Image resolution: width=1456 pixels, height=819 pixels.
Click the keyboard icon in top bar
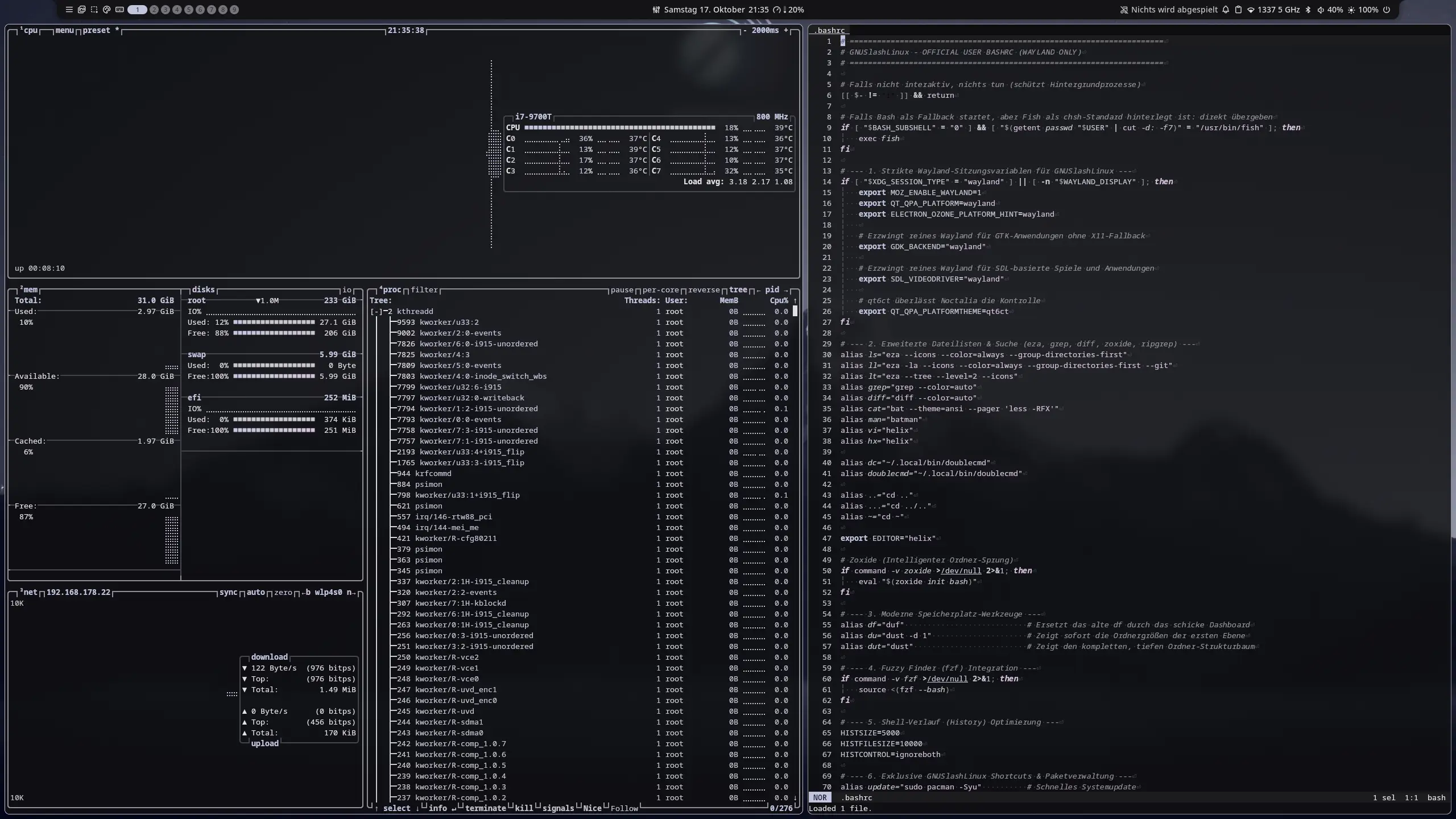[x=119, y=10]
